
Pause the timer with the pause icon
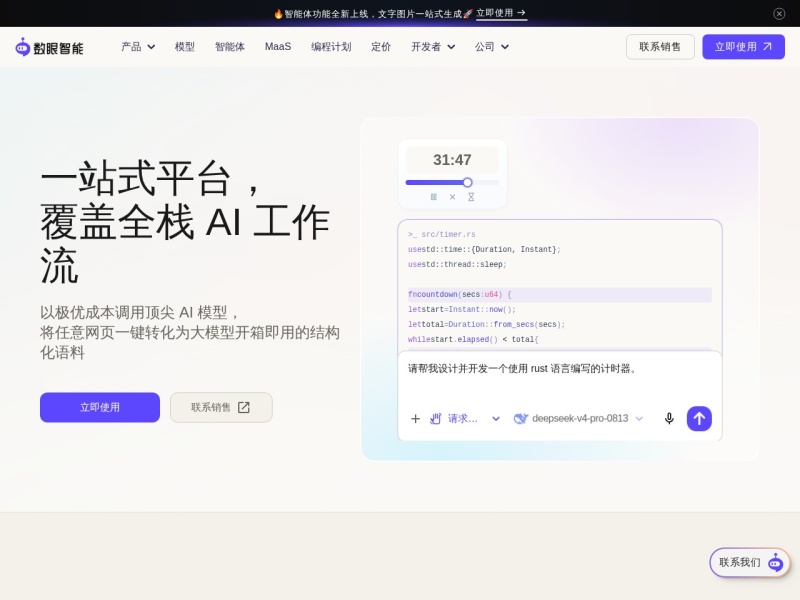(x=434, y=197)
